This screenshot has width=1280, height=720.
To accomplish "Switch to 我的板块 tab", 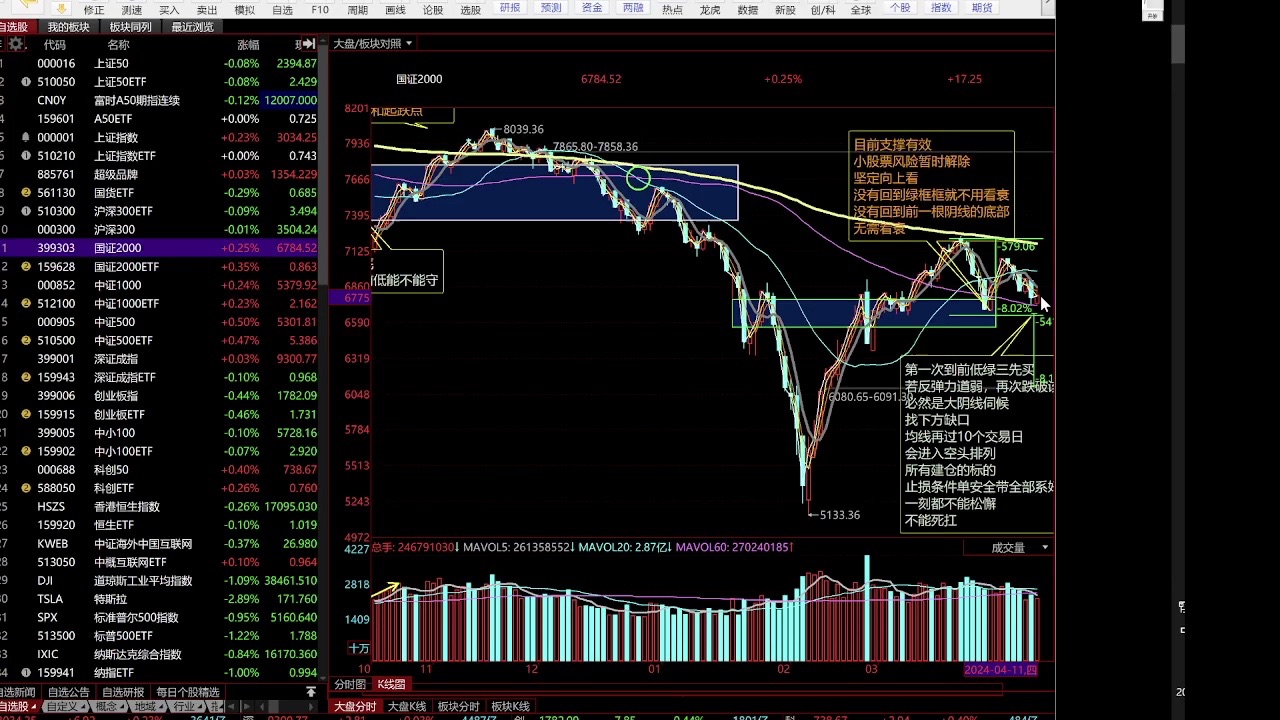I will click(69, 27).
